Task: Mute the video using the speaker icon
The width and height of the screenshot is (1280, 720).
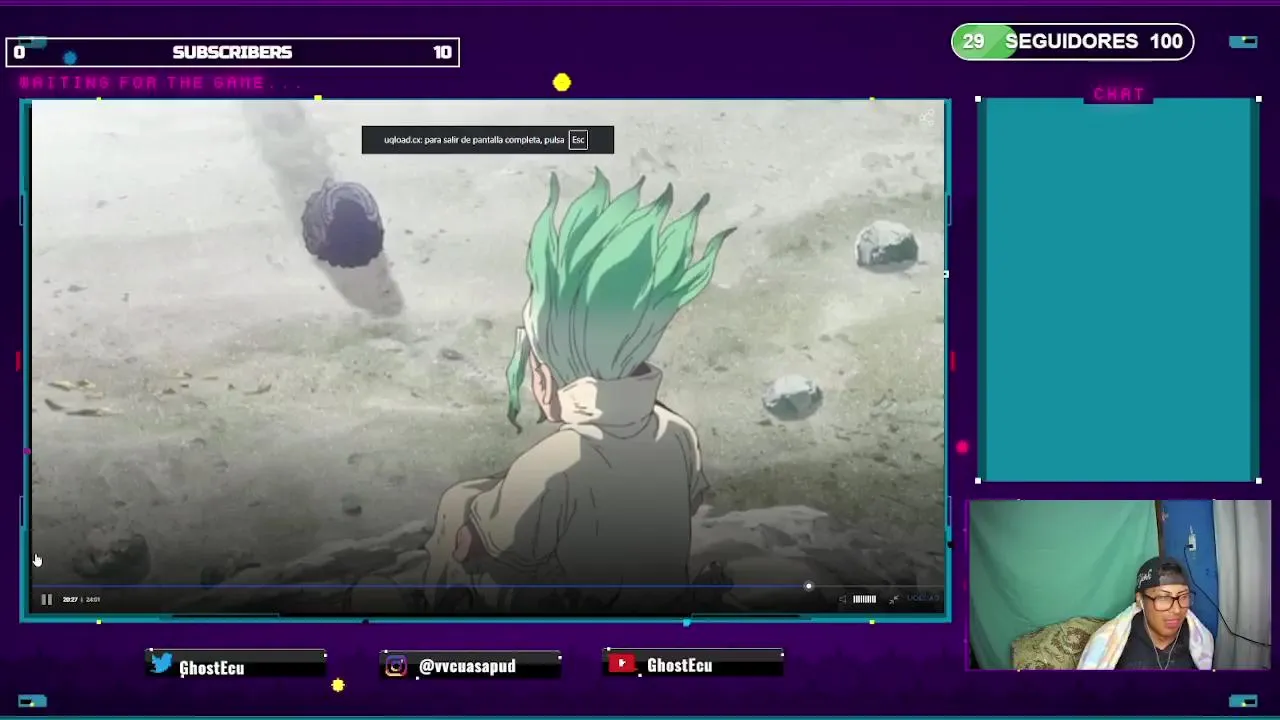Action: [x=842, y=599]
